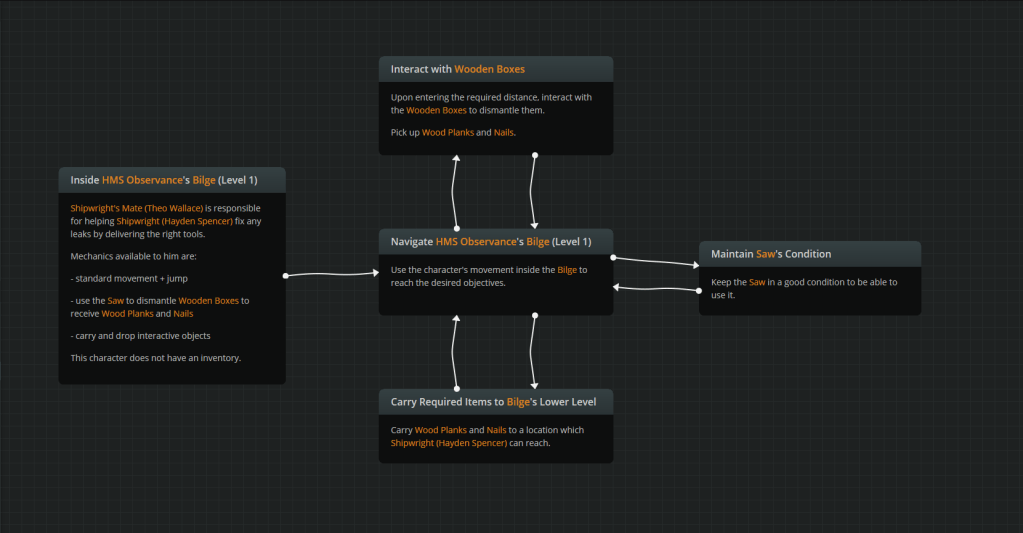Click connection dot on top of Carry Required Items node
The height and width of the screenshot is (533, 1023).
[457, 388]
